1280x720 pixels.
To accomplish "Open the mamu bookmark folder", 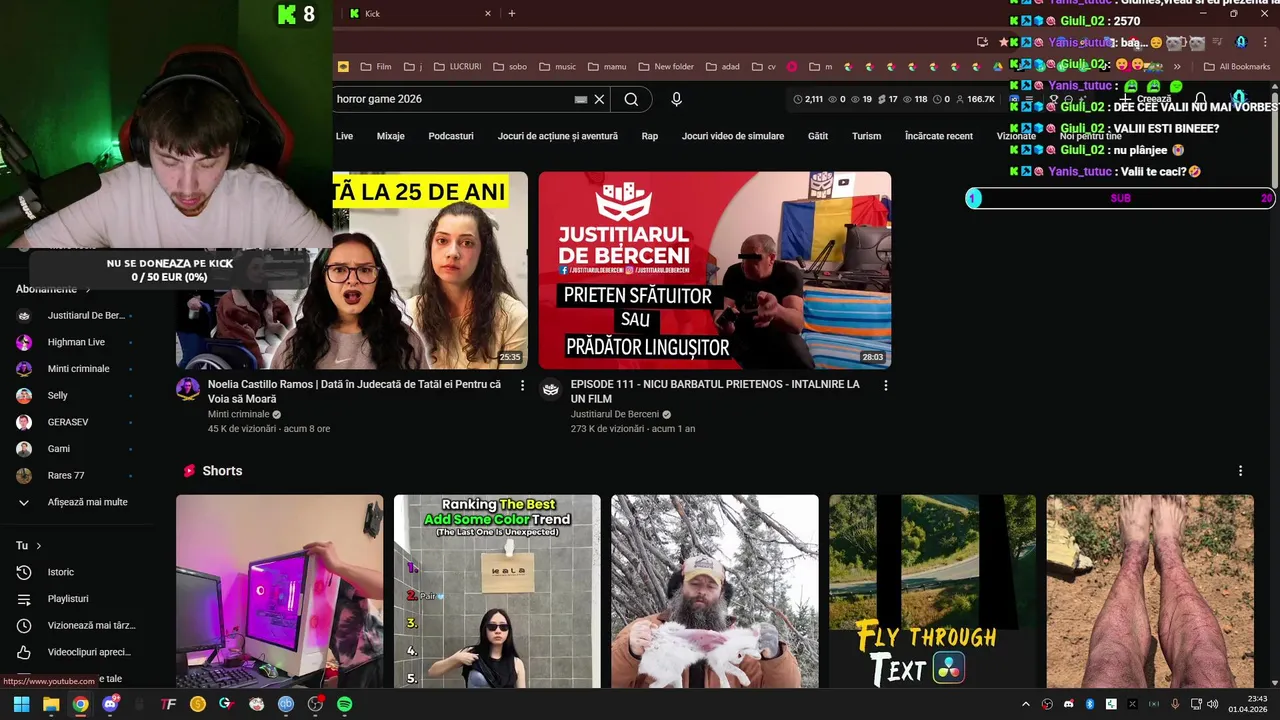I will point(607,67).
